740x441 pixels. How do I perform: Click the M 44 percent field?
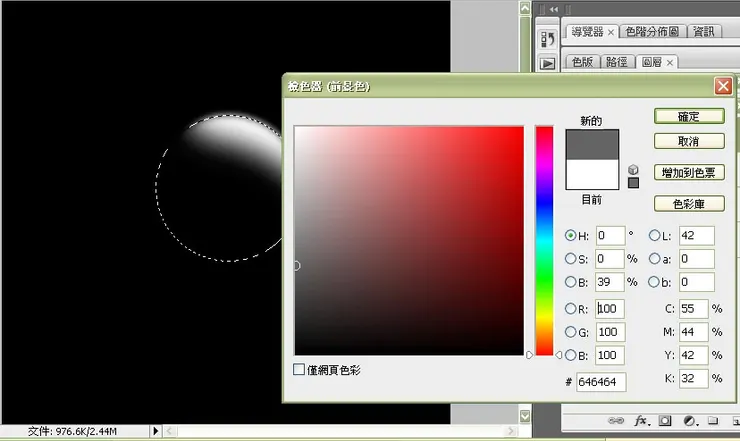coord(694,332)
